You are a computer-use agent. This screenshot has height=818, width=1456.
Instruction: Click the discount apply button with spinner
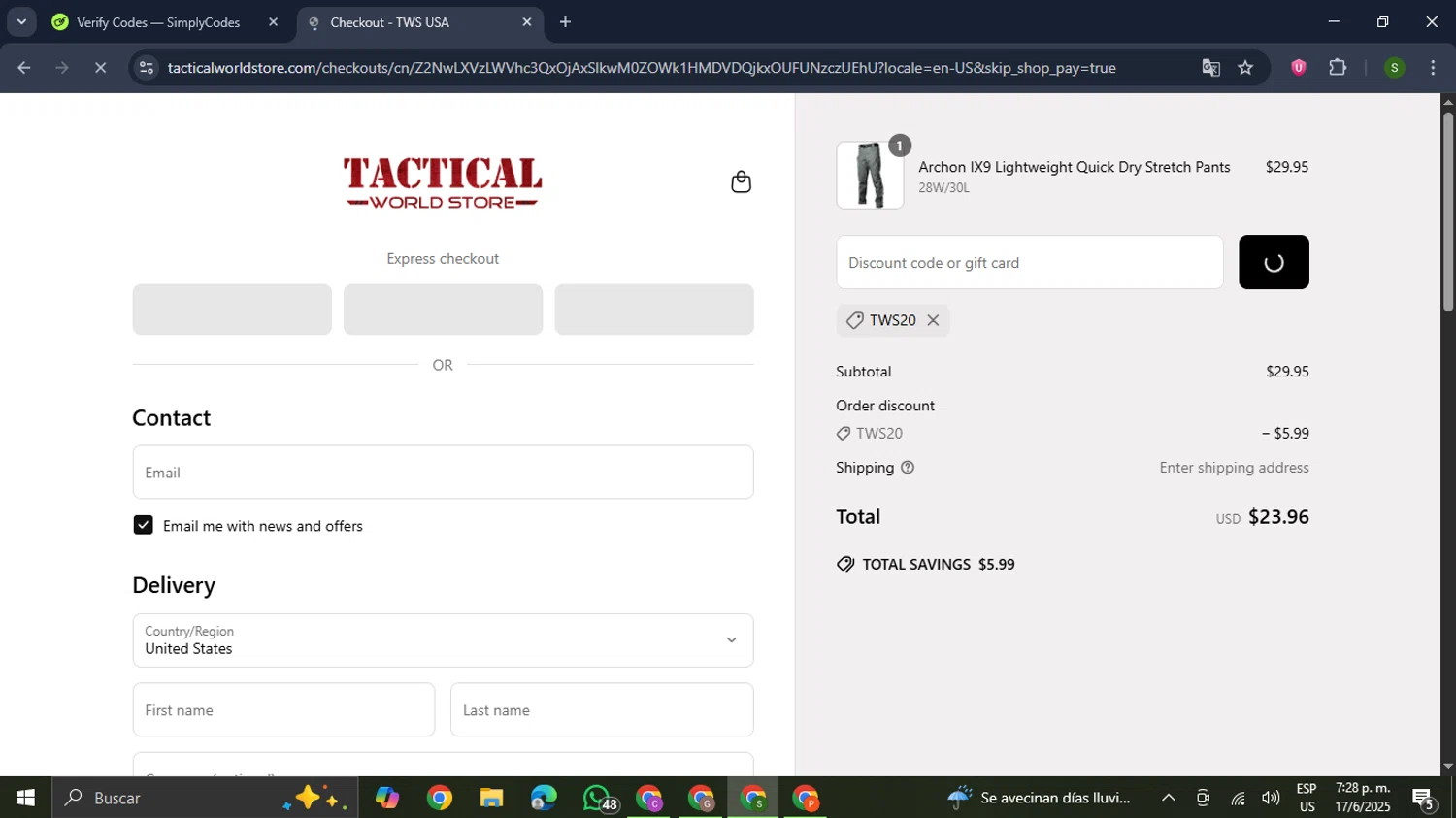(1274, 262)
